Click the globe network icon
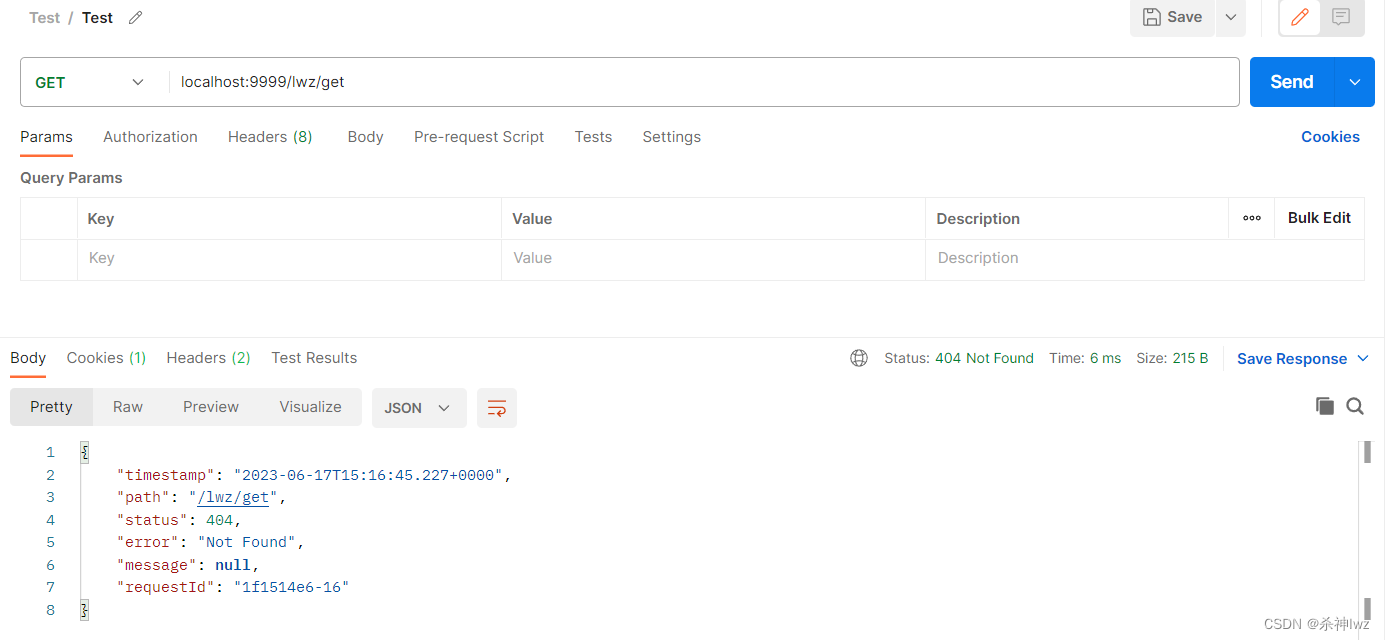This screenshot has width=1385, height=640. coord(859,358)
